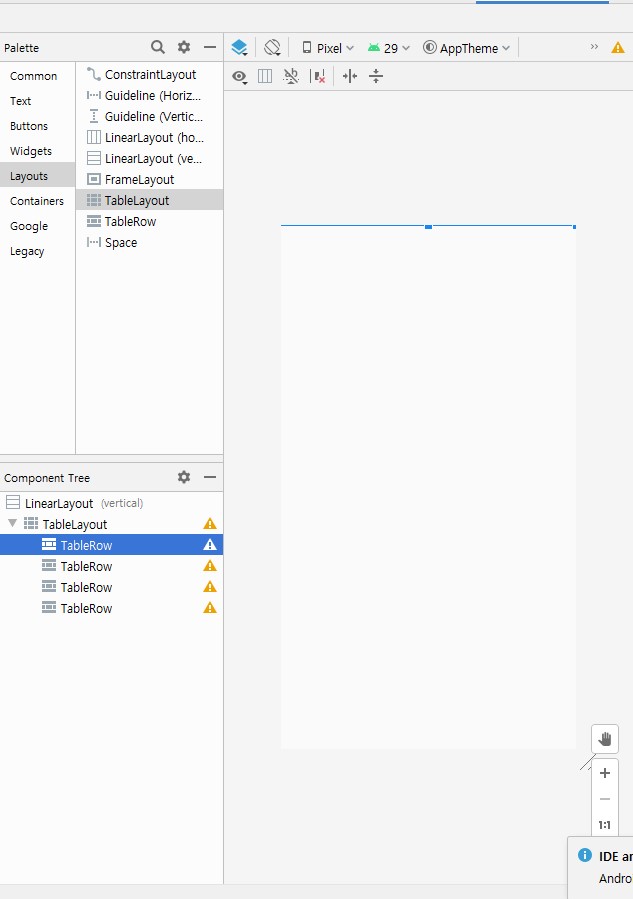Open view options eye icon
Viewport: 633px width, 899px height.
[240, 76]
